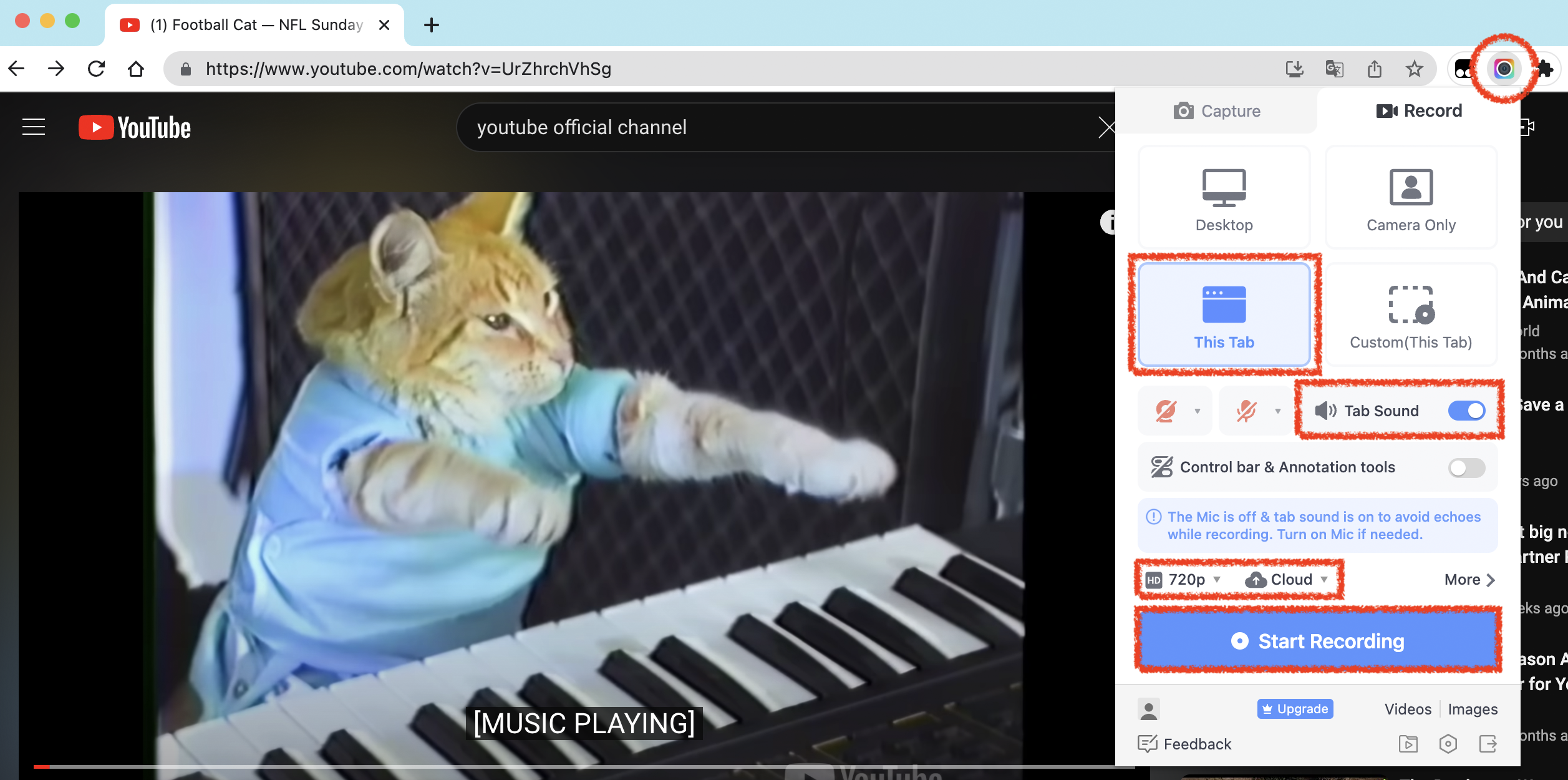Select Desktop recording mode
The image size is (1568, 780).
(1224, 198)
